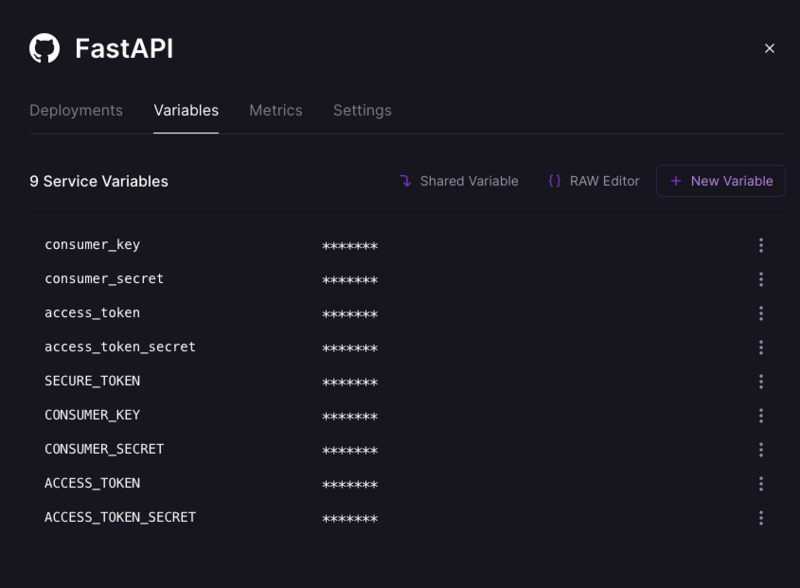Image resolution: width=800 pixels, height=588 pixels.
Task: Open the RAW Editor
Action: tap(593, 181)
